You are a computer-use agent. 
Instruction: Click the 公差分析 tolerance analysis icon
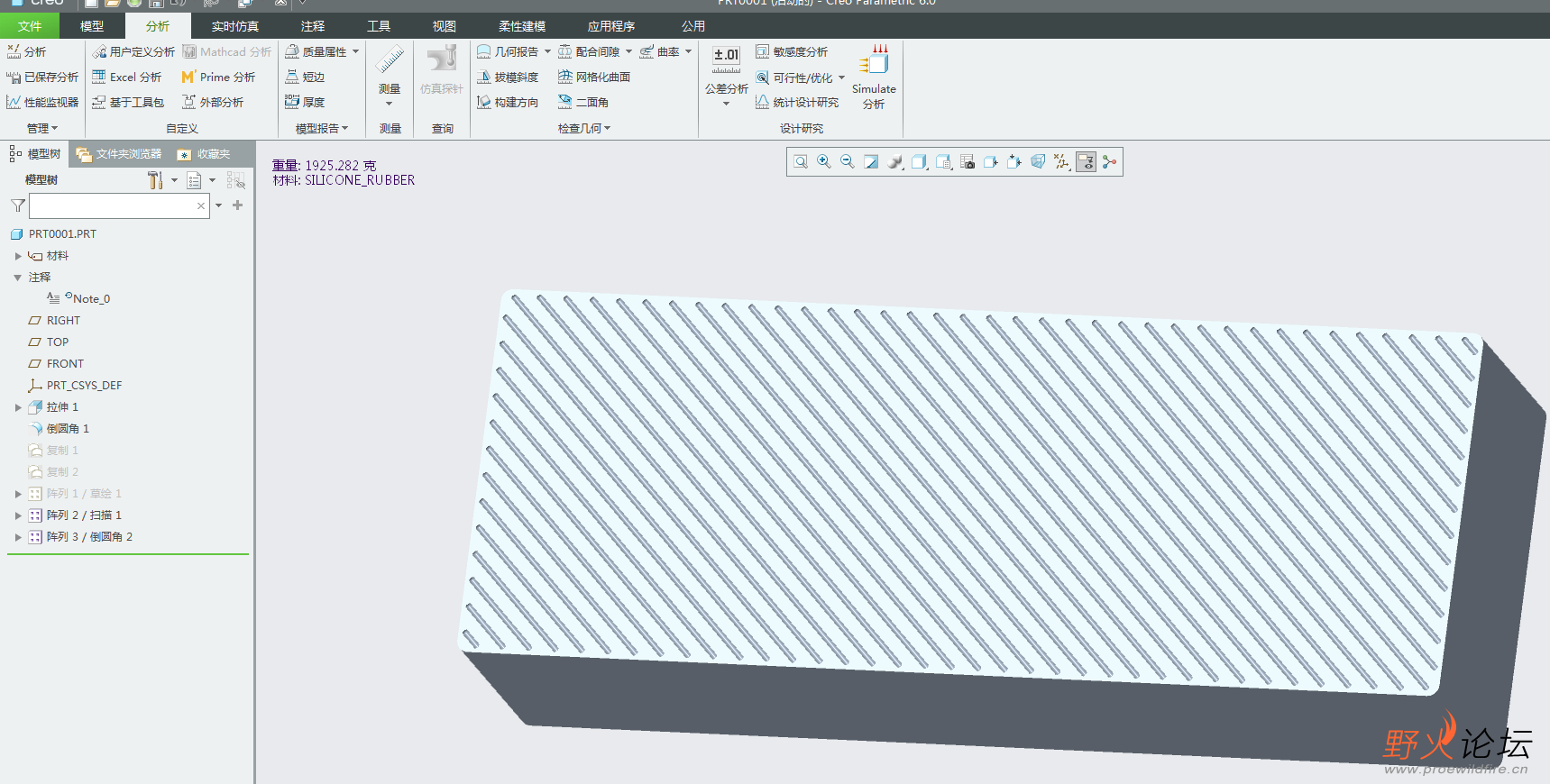click(727, 60)
